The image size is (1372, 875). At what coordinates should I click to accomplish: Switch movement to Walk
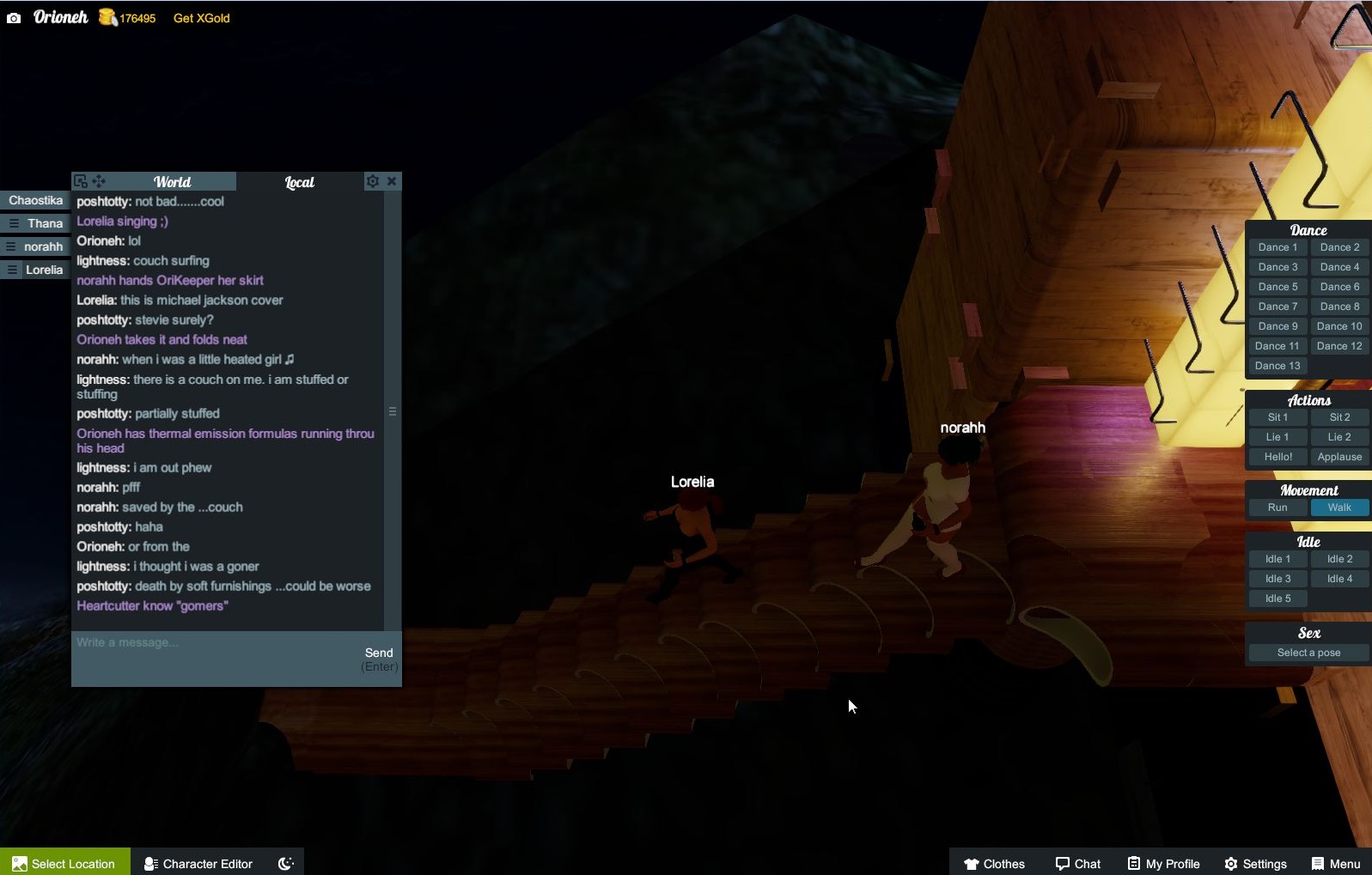click(1339, 507)
